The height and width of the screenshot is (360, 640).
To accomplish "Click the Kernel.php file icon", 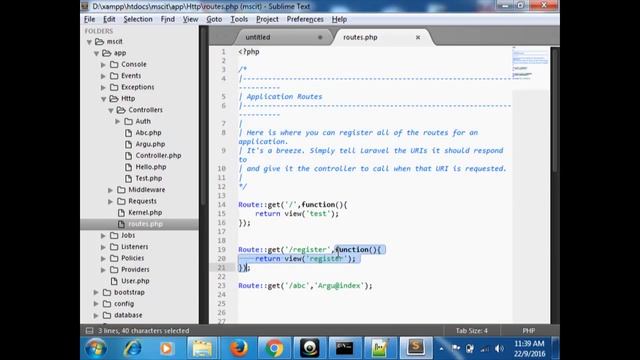I will [x=121, y=213].
